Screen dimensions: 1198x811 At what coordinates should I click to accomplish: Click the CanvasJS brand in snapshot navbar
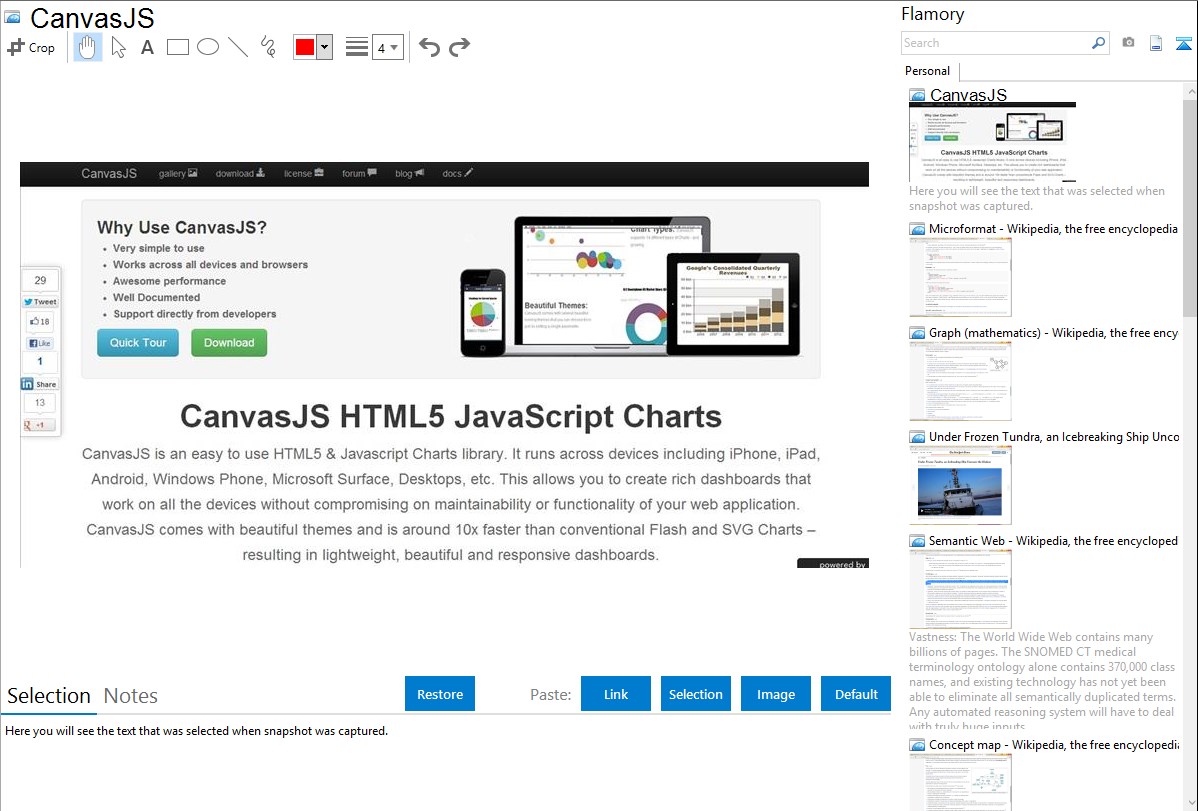(109, 174)
